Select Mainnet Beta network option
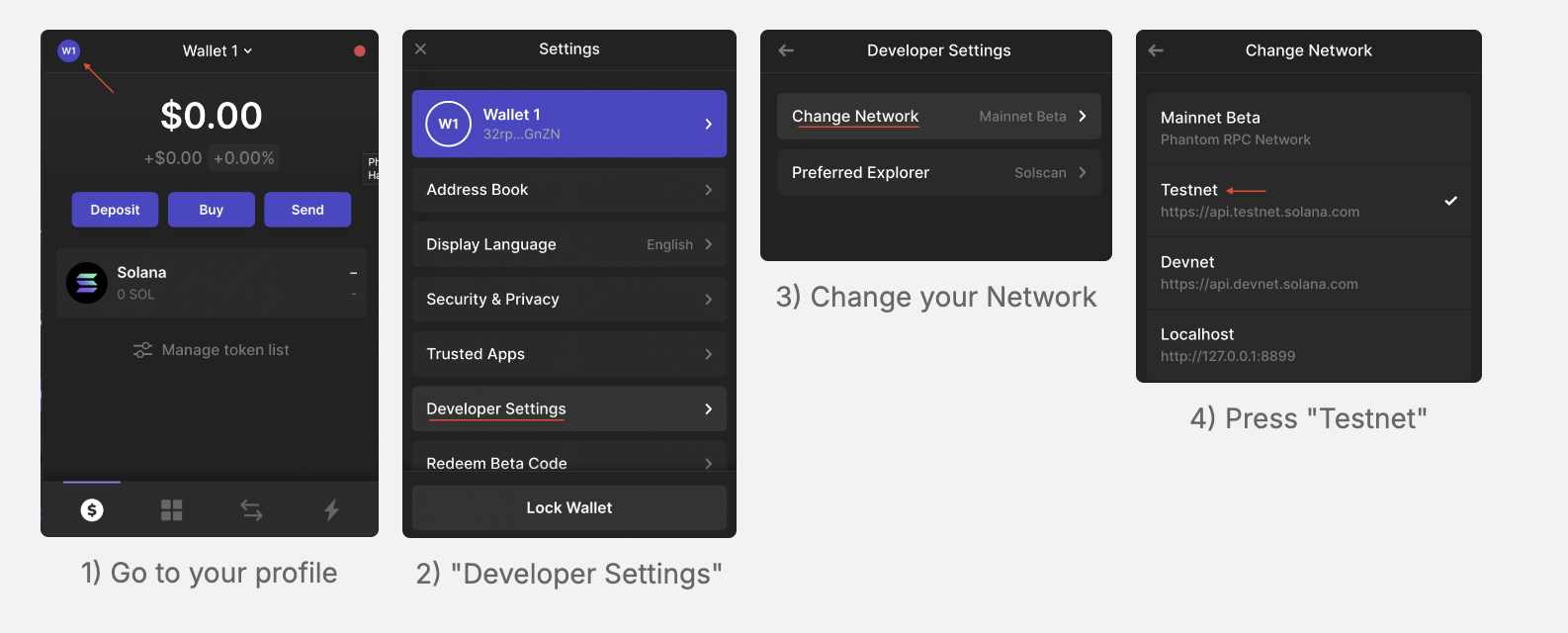Viewport: 1568px width, 633px height. 1309,129
